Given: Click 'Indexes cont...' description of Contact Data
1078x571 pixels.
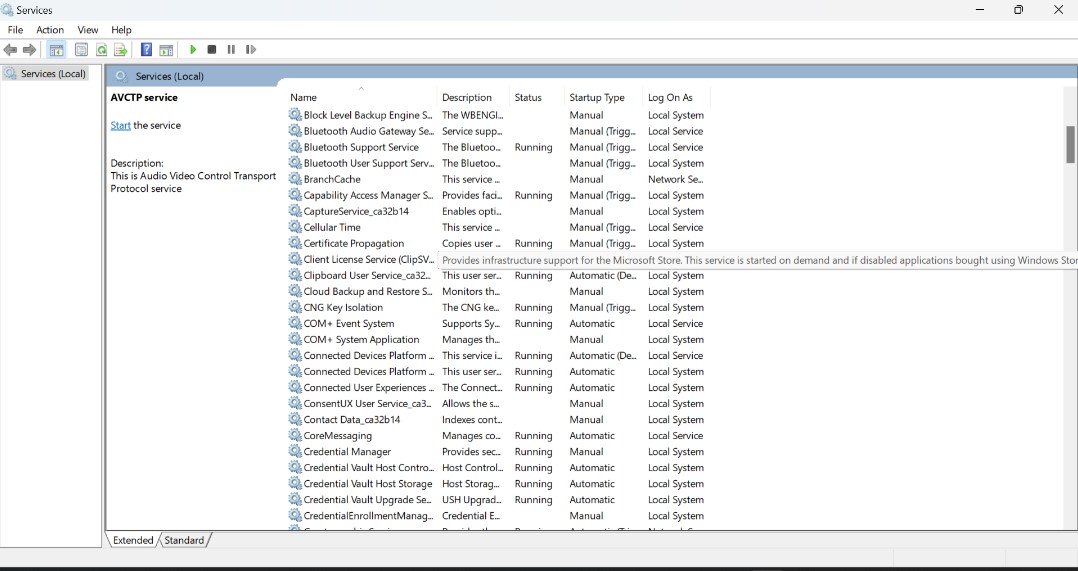Looking at the screenshot, I should tap(472, 419).
